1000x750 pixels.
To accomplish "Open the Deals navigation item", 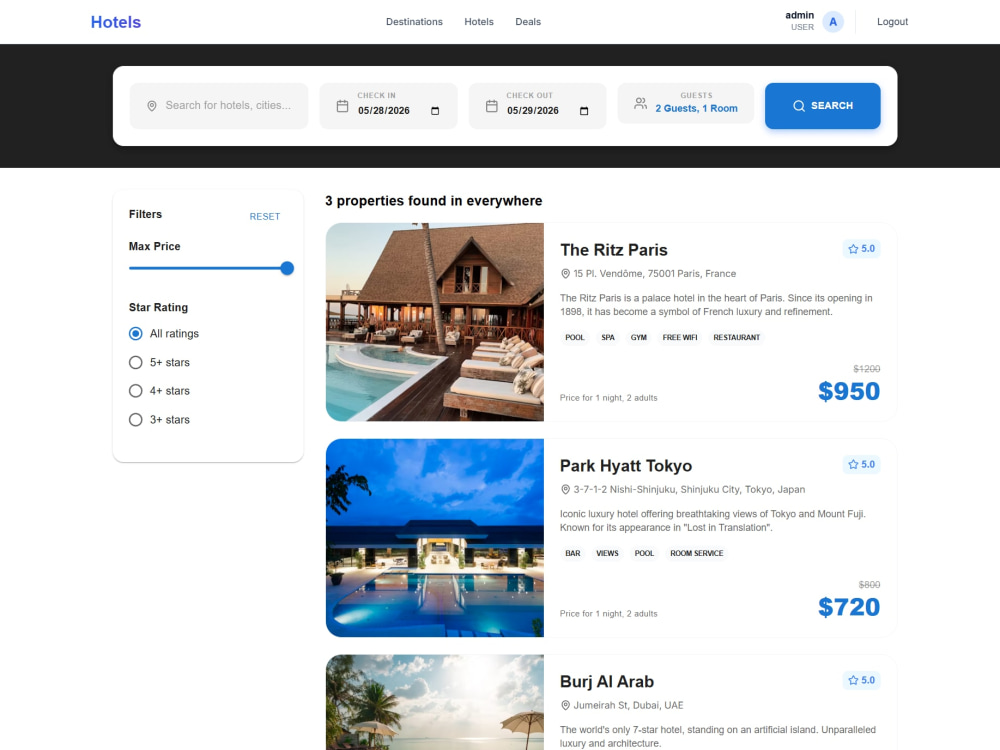I will 528,22.
